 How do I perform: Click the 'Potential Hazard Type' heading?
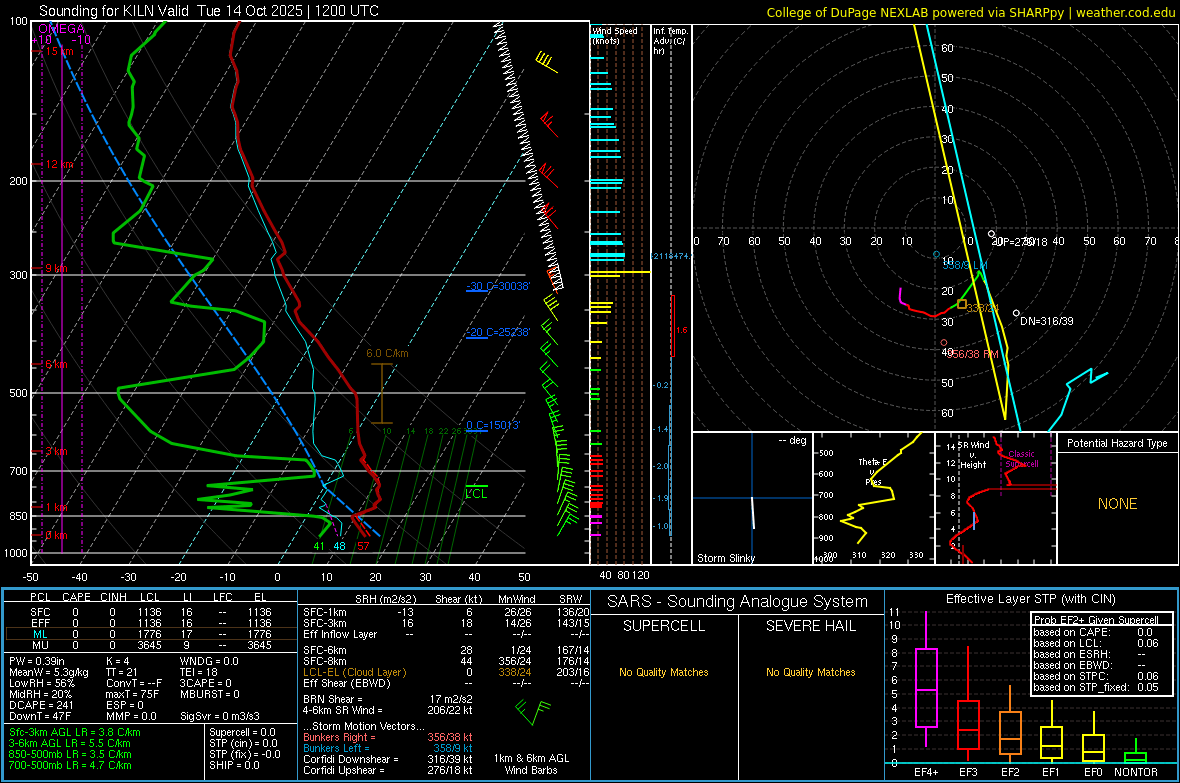tap(1117, 443)
